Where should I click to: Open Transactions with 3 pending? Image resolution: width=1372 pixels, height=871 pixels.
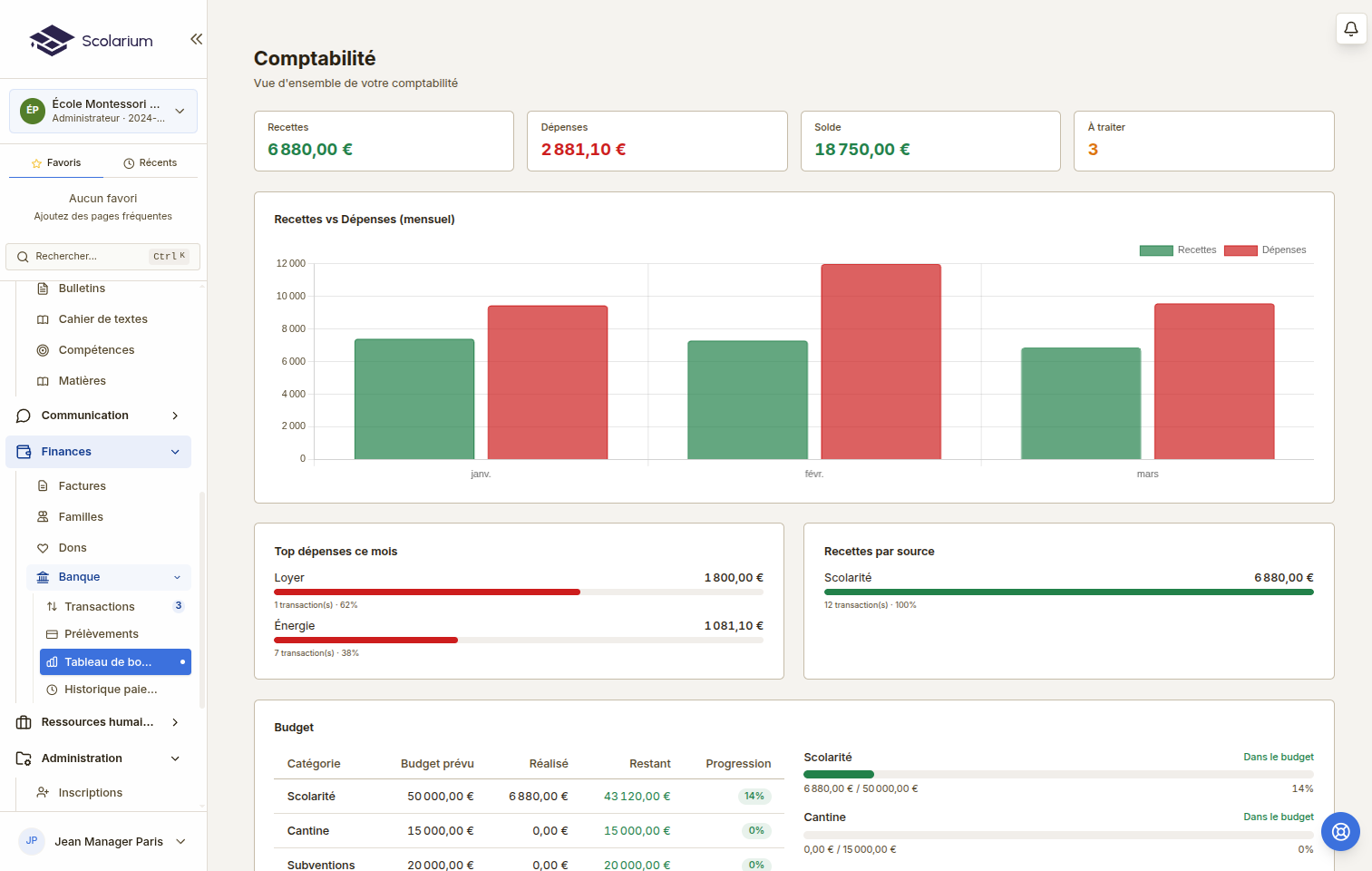point(100,607)
